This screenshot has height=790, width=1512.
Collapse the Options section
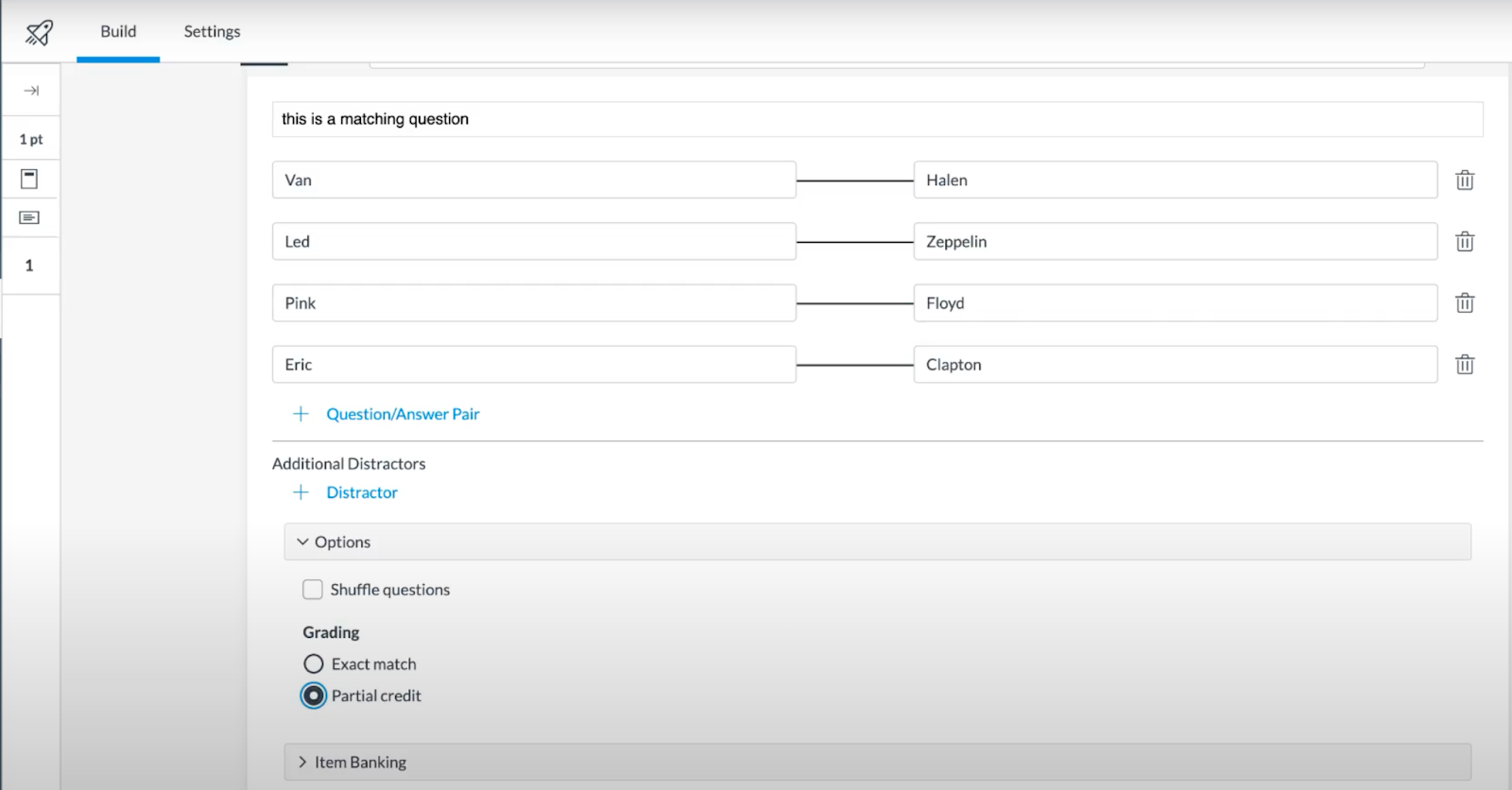[x=877, y=541]
